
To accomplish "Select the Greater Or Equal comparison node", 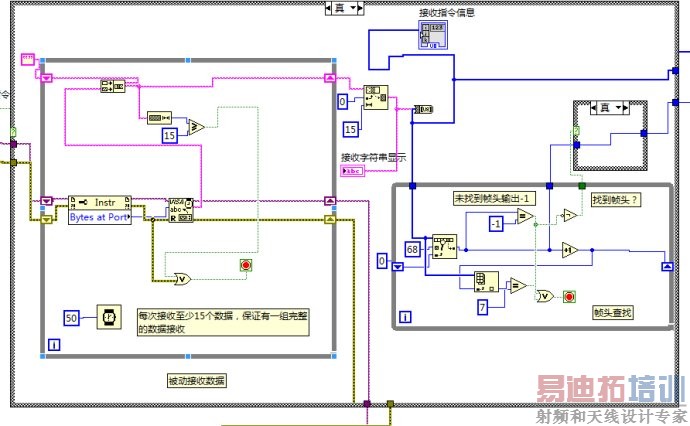I will point(196,128).
